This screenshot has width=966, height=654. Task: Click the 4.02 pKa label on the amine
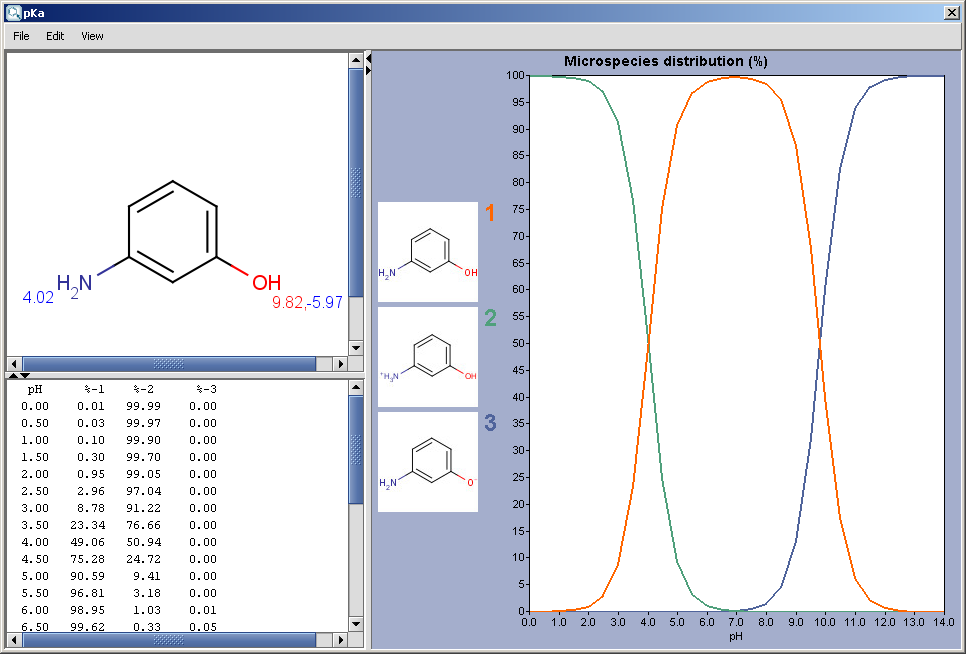[38, 297]
